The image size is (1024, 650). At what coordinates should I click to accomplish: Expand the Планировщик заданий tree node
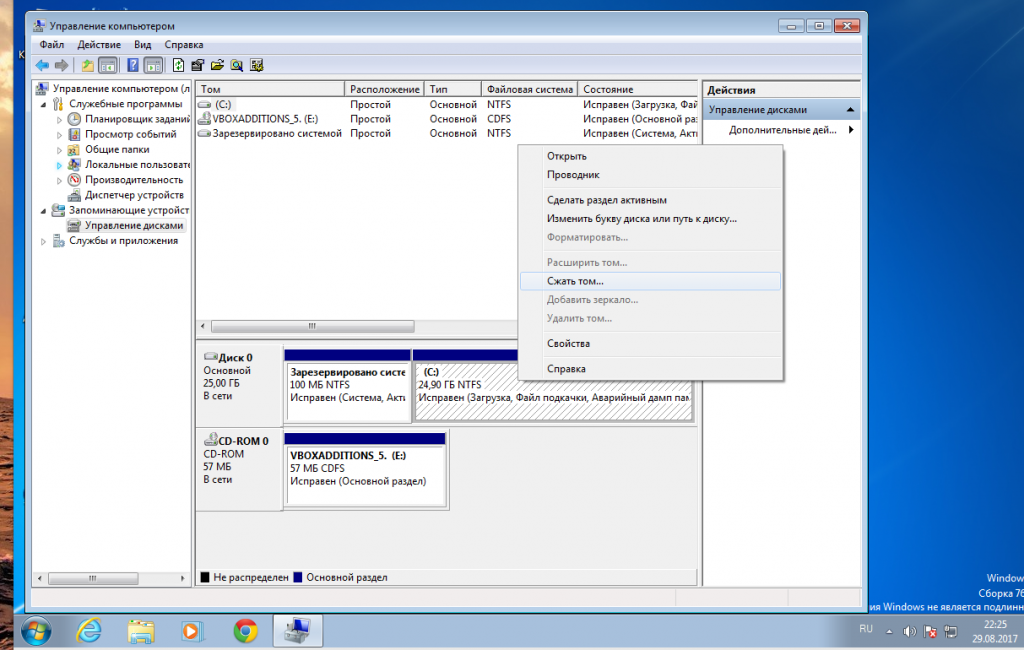pos(59,119)
